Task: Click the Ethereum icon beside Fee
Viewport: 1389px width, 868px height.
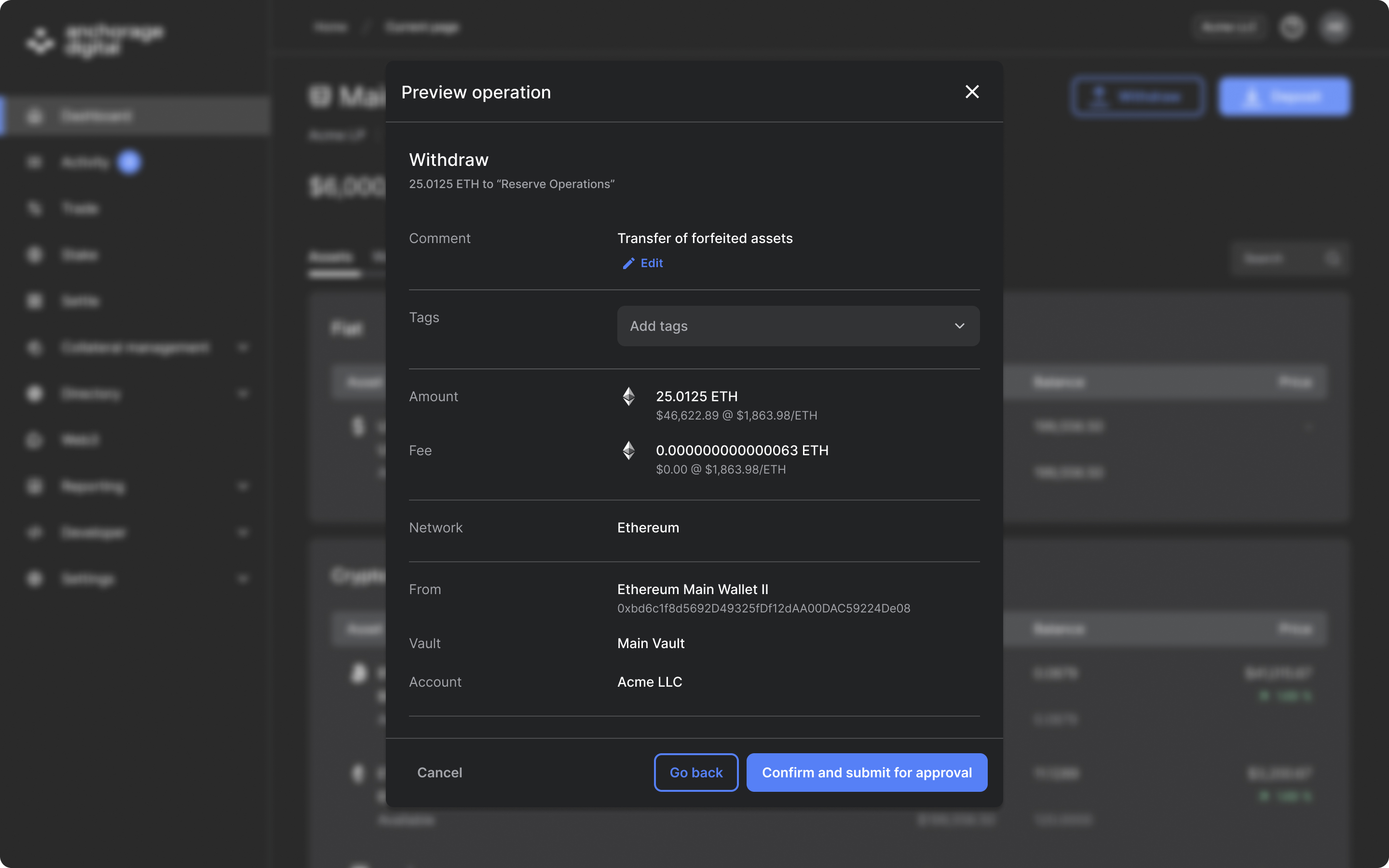Action: pyautogui.click(x=628, y=450)
